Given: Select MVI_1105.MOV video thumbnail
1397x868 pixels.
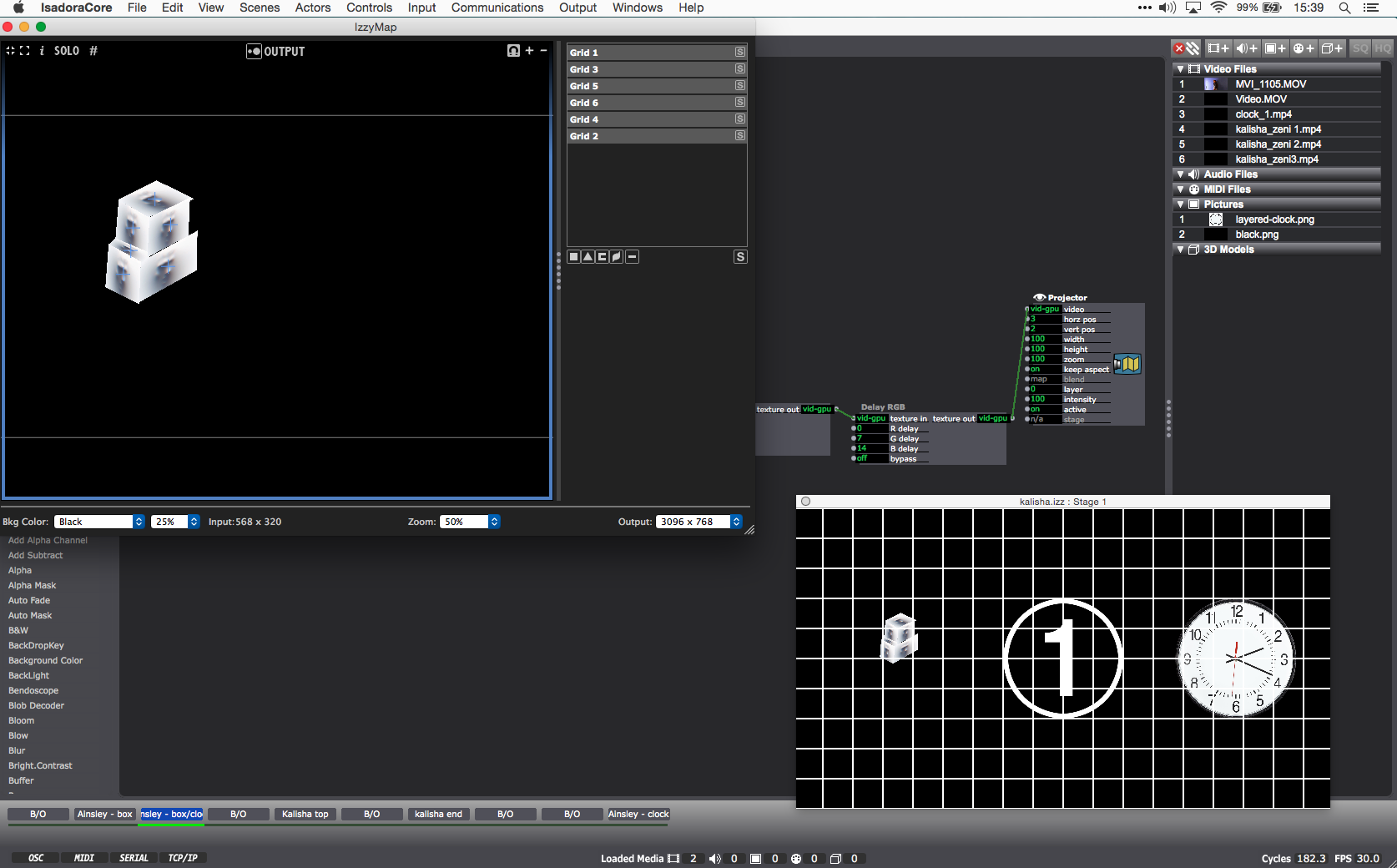Looking at the screenshot, I should [x=1215, y=84].
